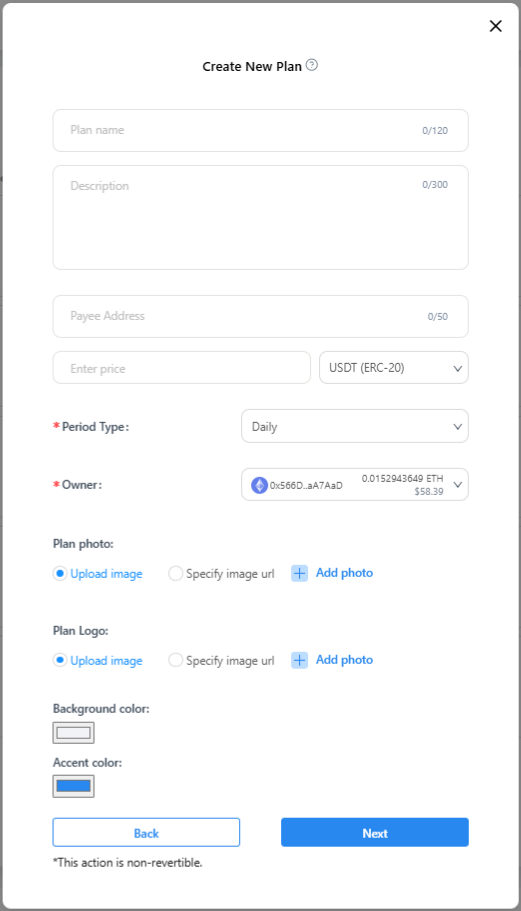The width and height of the screenshot is (521, 911).
Task: Click Add photo link under Plan photo
Action: point(344,573)
